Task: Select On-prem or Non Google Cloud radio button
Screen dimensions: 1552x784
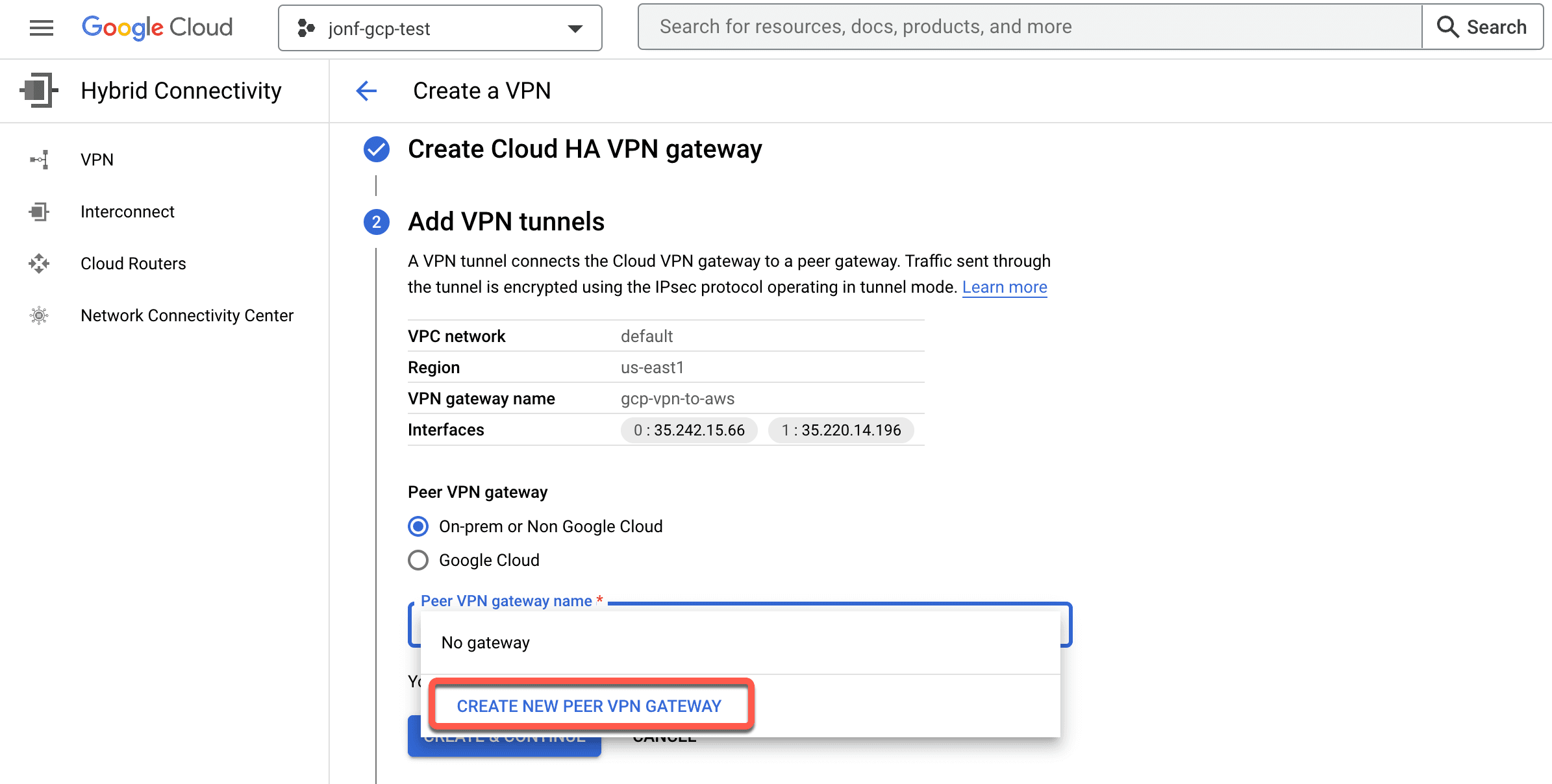Action: (x=418, y=525)
